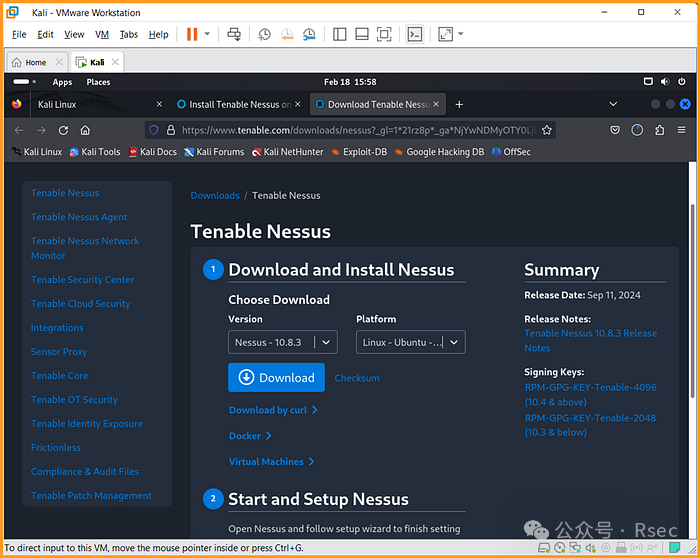This screenshot has width=700, height=558.
Task: Click the blue Download button
Action: pyautogui.click(x=276, y=378)
